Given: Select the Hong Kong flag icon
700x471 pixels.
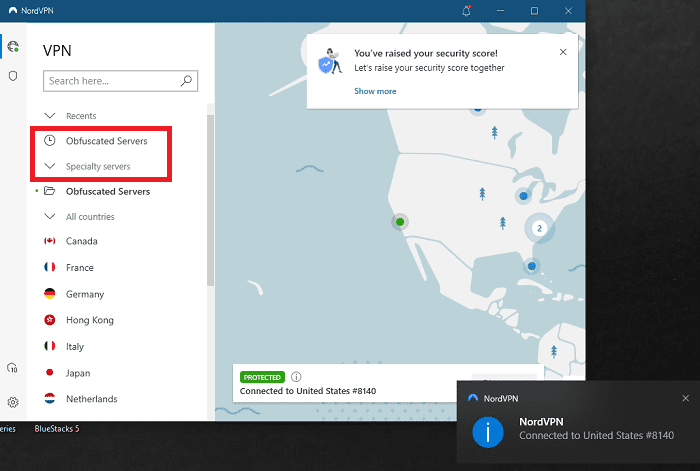Looking at the screenshot, I should click(x=50, y=320).
